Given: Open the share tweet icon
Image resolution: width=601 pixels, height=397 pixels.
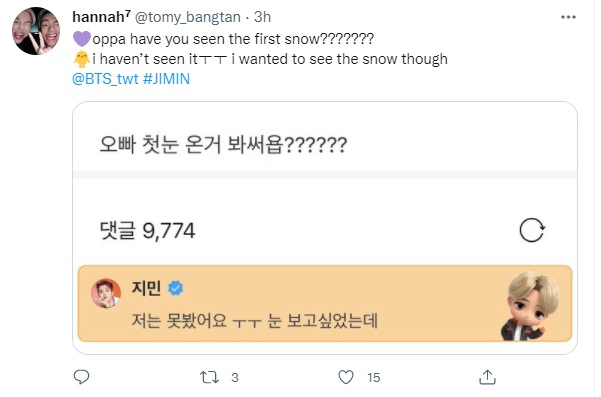Looking at the screenshot, I should point(487,377).
